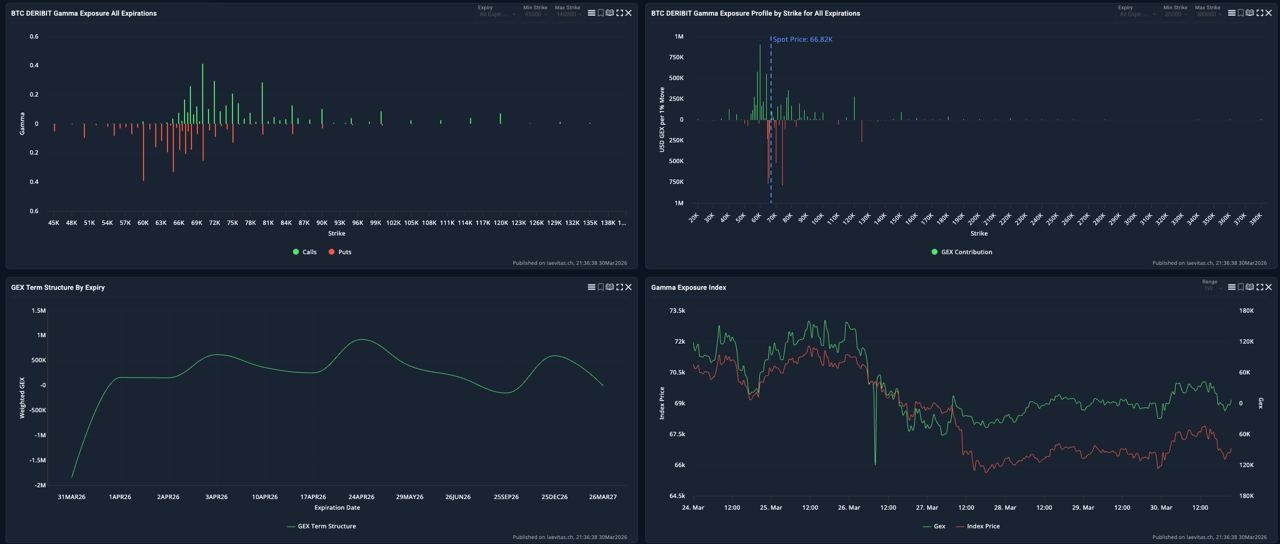Image resolution: width=1280 pixels, height=544 pixels.
Task: Open the book guide icon on GEX Term Structure panel
Action: [x=609, y=287]
